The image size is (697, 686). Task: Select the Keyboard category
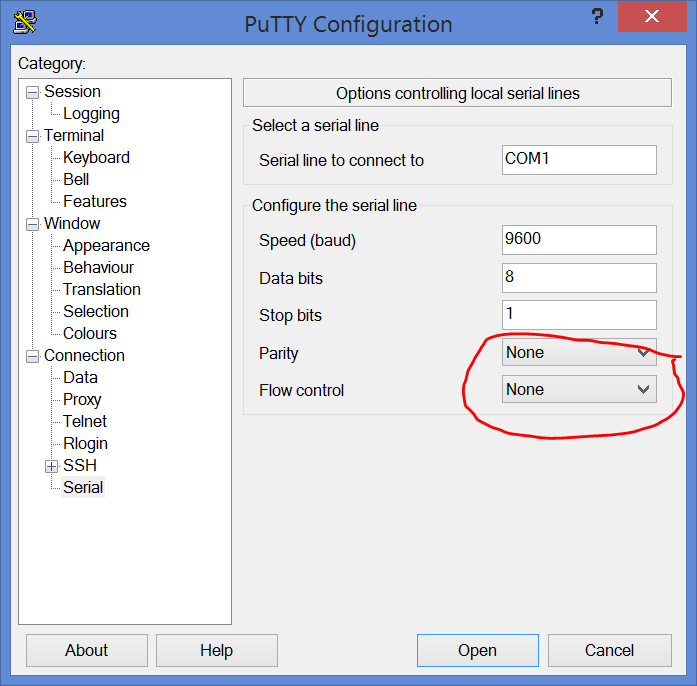(96, 158)
